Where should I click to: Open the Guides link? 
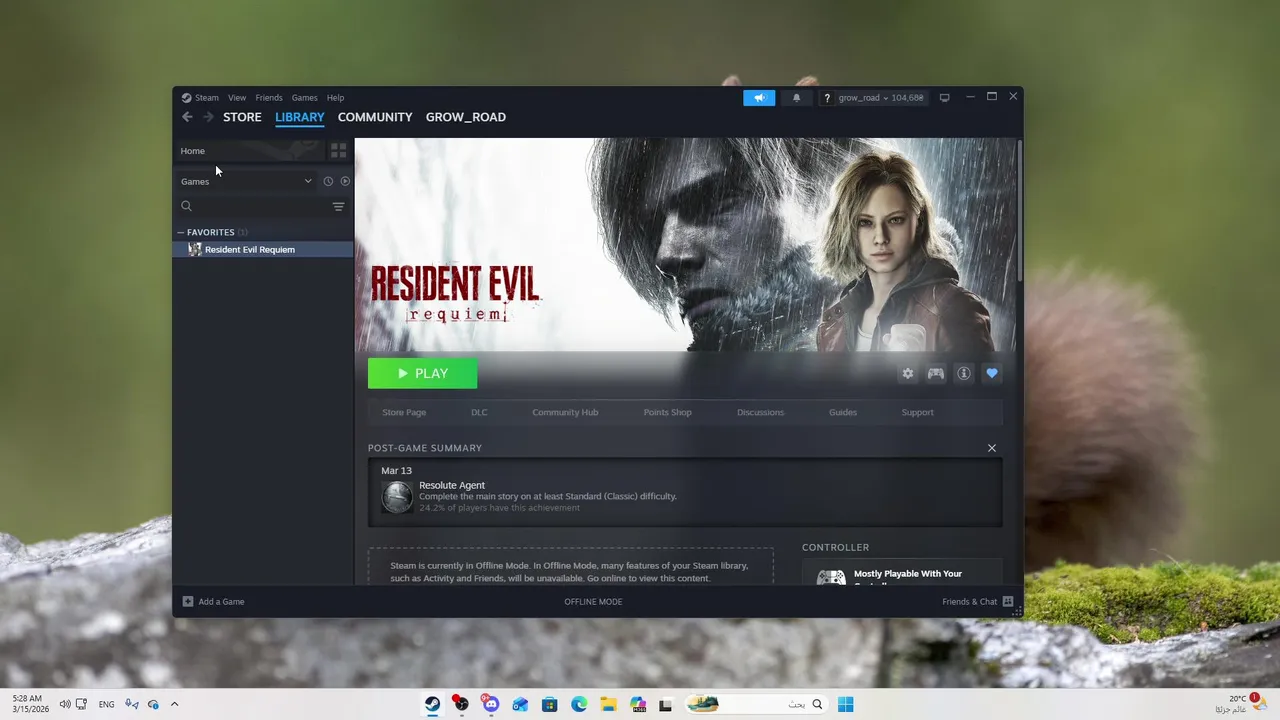point(843,412)
